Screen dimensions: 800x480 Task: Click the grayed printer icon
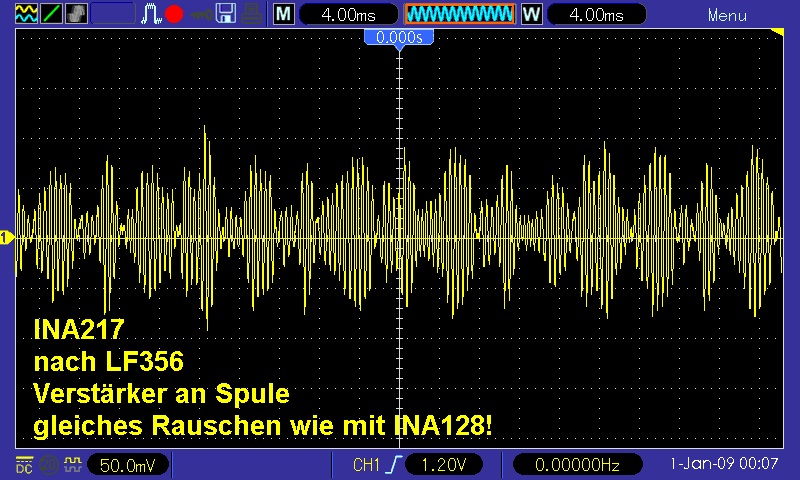click(x=252, y=14)
